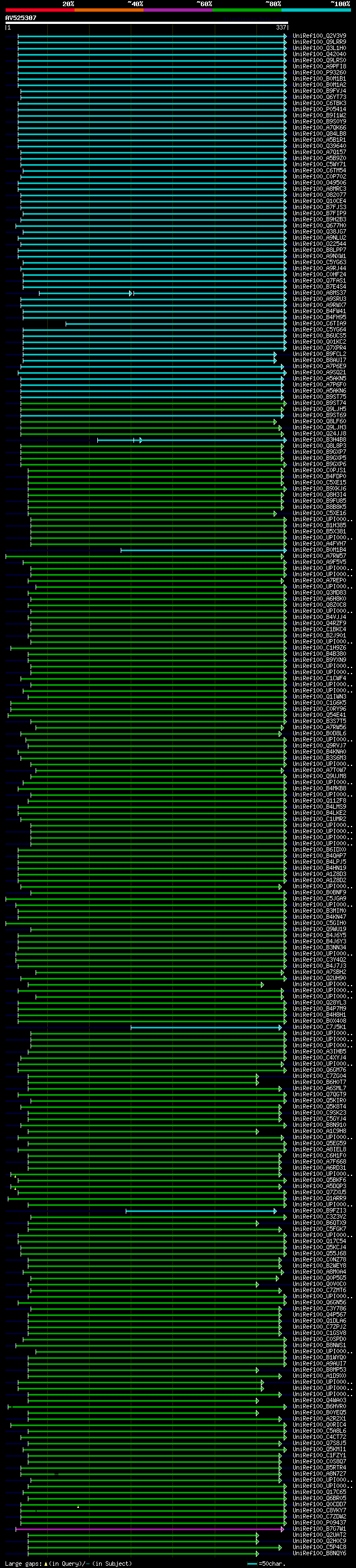
Task: Select label UniRef100_Q54E41
Action: click(x=319, y=715)
